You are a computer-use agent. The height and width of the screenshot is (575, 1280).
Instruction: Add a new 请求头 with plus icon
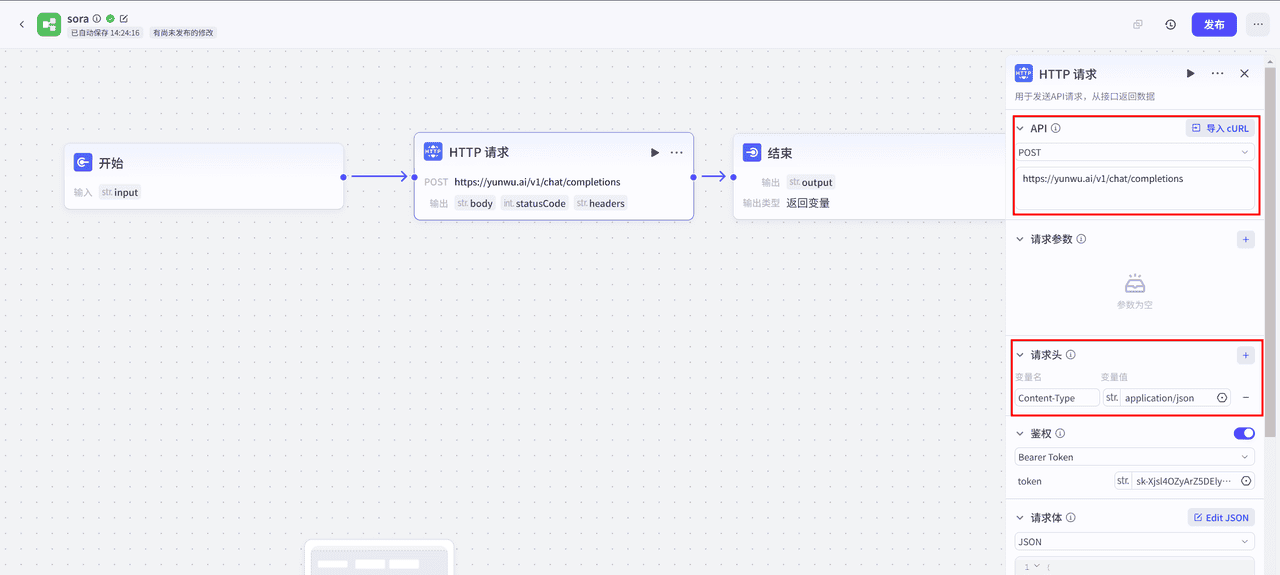[x=1245, y=355]
